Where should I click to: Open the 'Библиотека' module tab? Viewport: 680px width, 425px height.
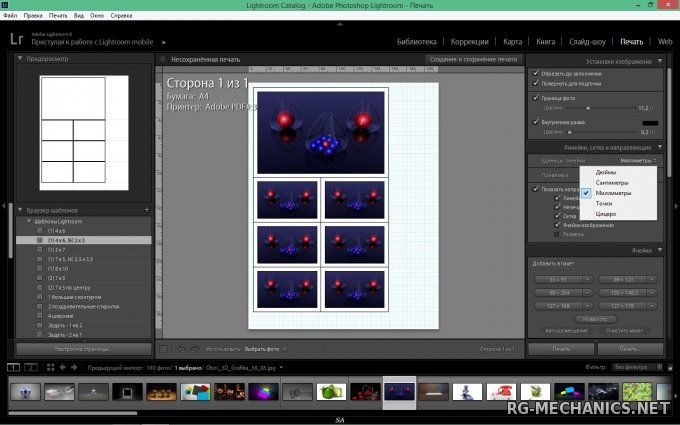[416, 42]
